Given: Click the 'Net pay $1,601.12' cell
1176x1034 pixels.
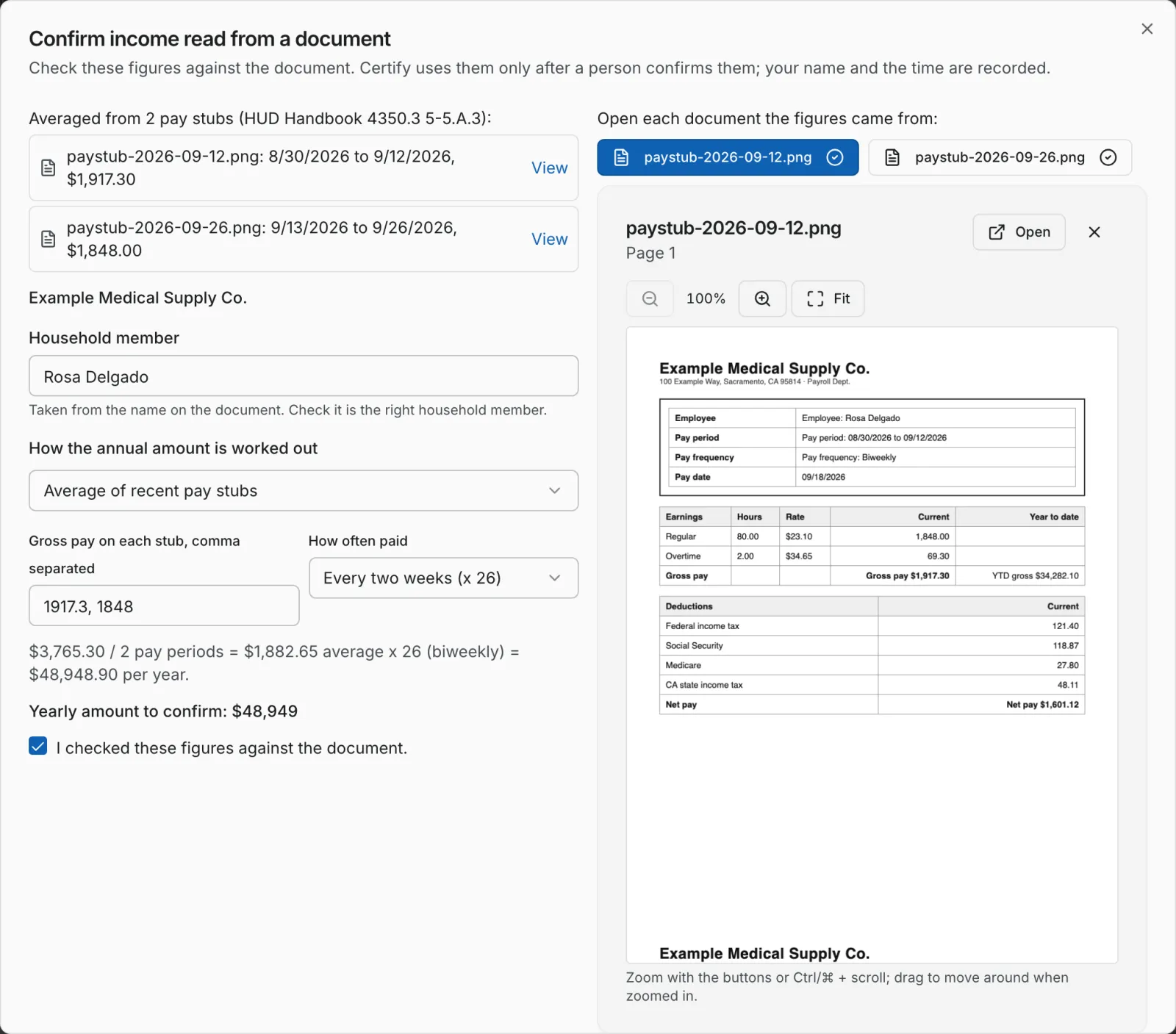Looking at the screenshot, I should (981, 704).
